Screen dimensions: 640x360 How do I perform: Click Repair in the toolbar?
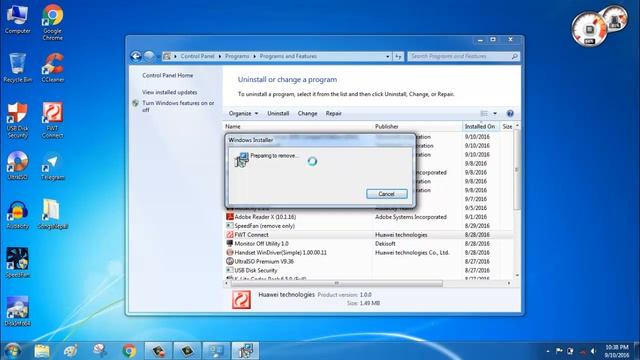click(x=333, y=113)
